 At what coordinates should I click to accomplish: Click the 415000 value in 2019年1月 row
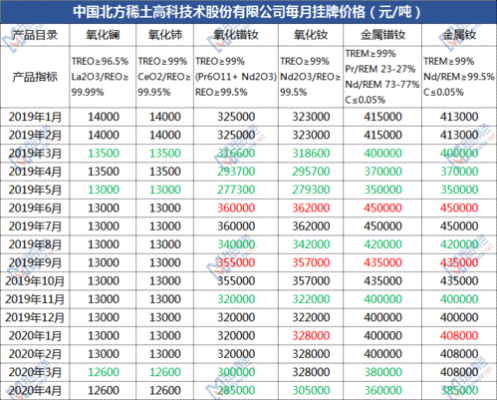(x=383, y=117)
